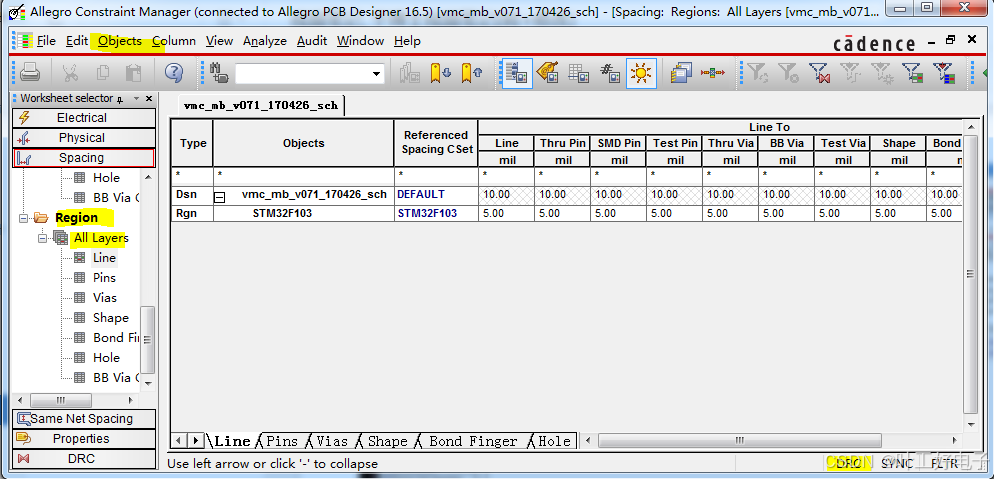Click the Print toolbar icon

tap(29, 73)
